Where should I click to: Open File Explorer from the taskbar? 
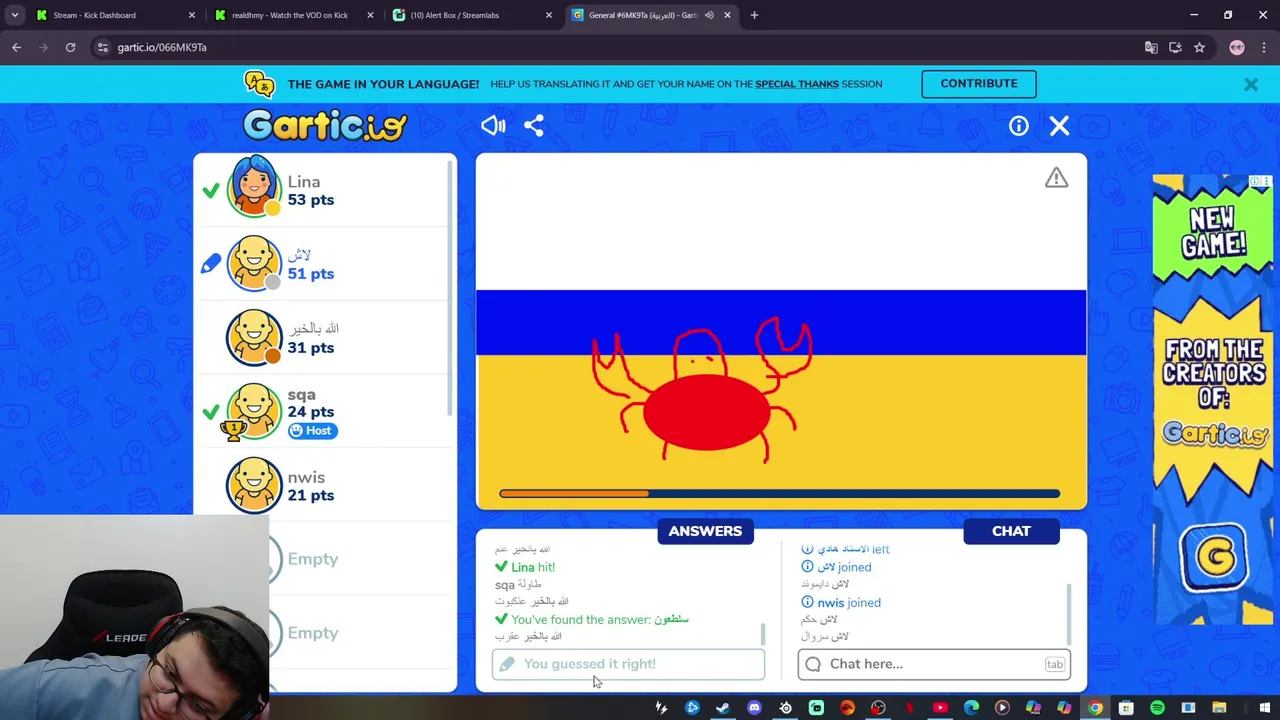point(1219,708)
